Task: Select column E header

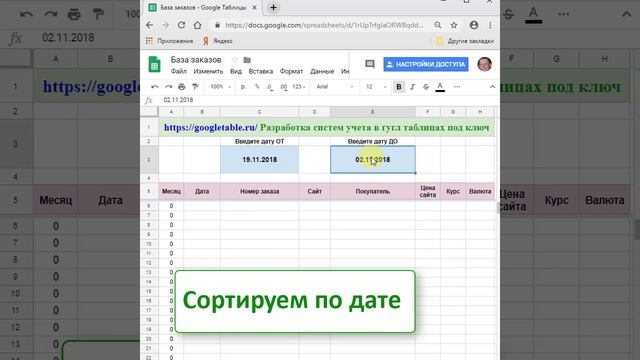Action: tap(373, 111)
